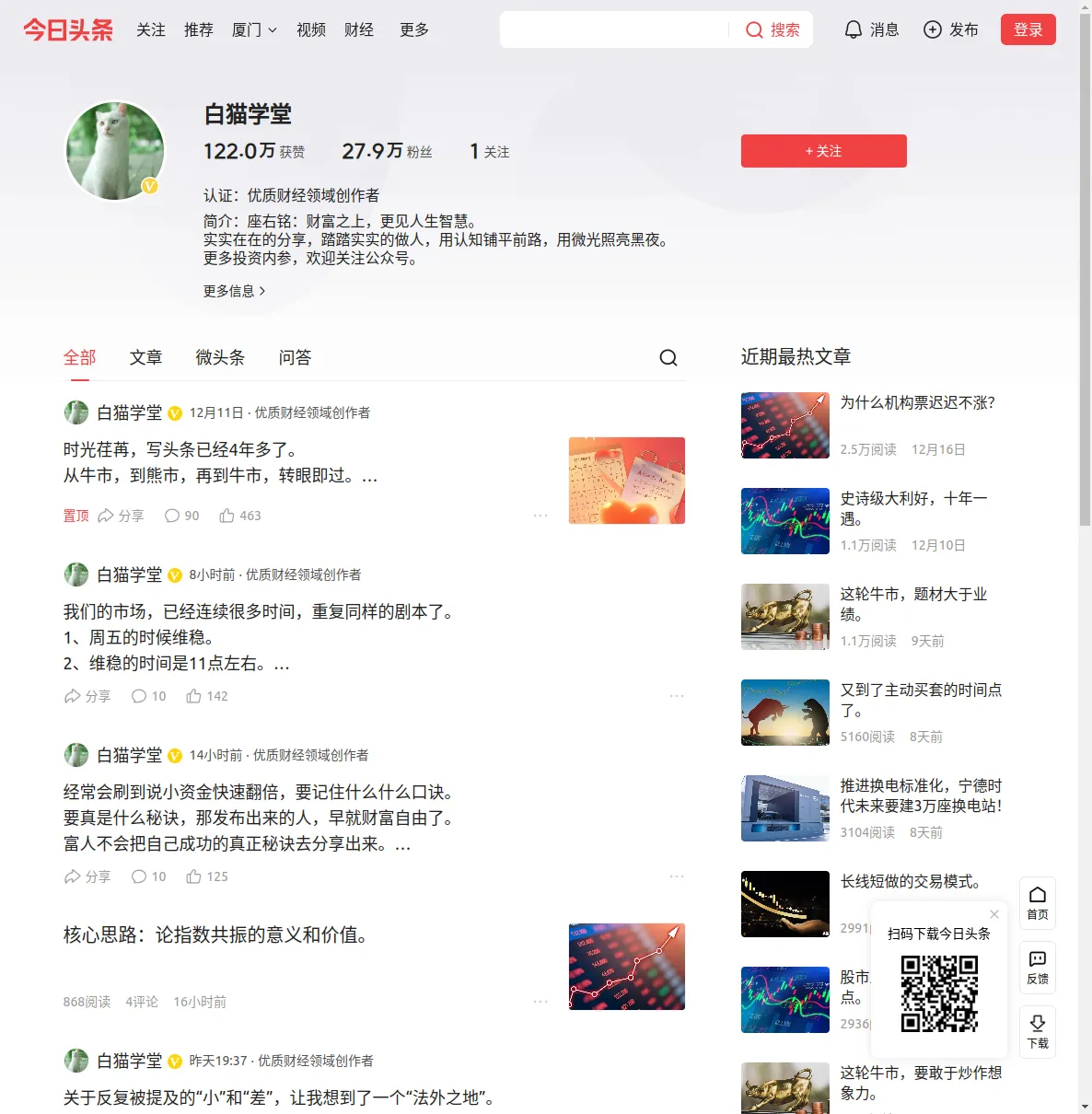Open more options on 14小时前 post
The image size is (1092, 1114).
click(677, 876)
